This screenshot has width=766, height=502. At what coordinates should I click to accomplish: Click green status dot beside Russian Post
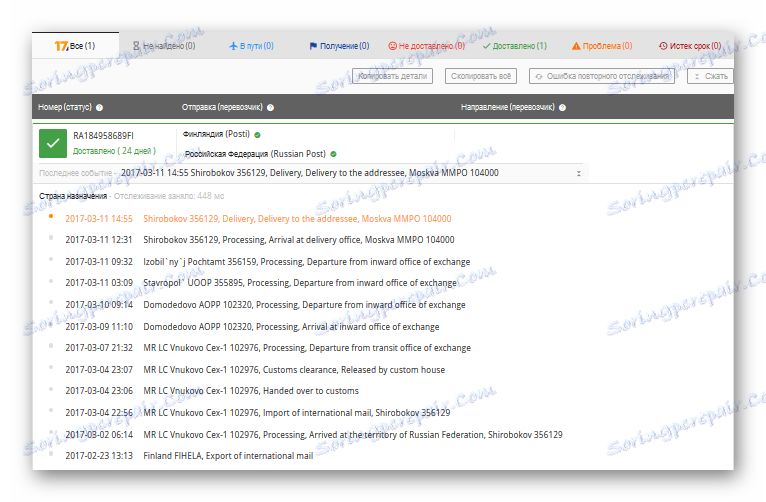pyautogui.click(x=333, y=154)
